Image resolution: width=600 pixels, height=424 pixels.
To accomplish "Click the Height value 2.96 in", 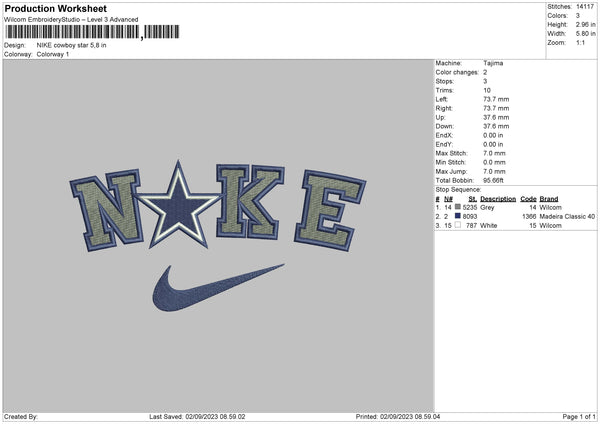I will coord(585,24).
